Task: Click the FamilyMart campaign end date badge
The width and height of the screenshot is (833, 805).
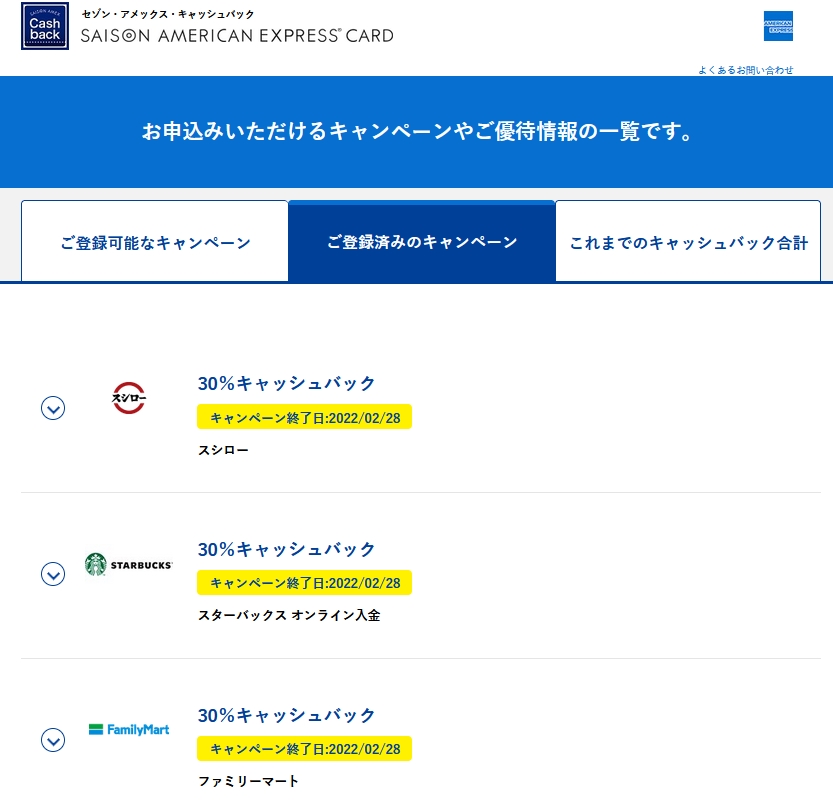Action: [304, 748]
